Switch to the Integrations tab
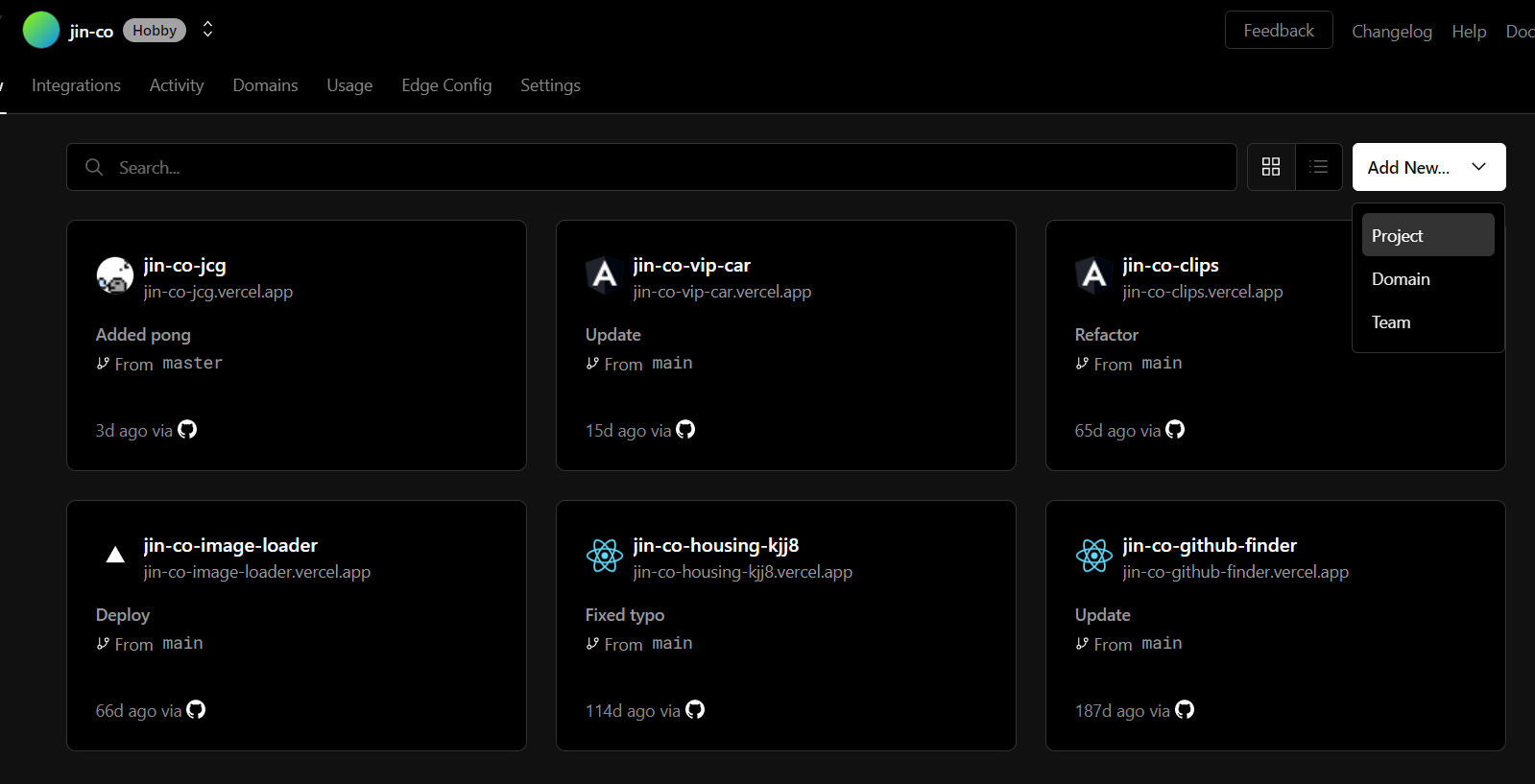Viewport: 1535px width, 784px height. pyautogui.click(x=76, y=85)
